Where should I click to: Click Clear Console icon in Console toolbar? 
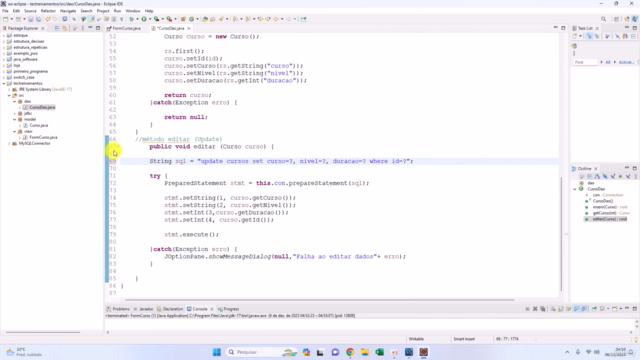tap(553, 309)
